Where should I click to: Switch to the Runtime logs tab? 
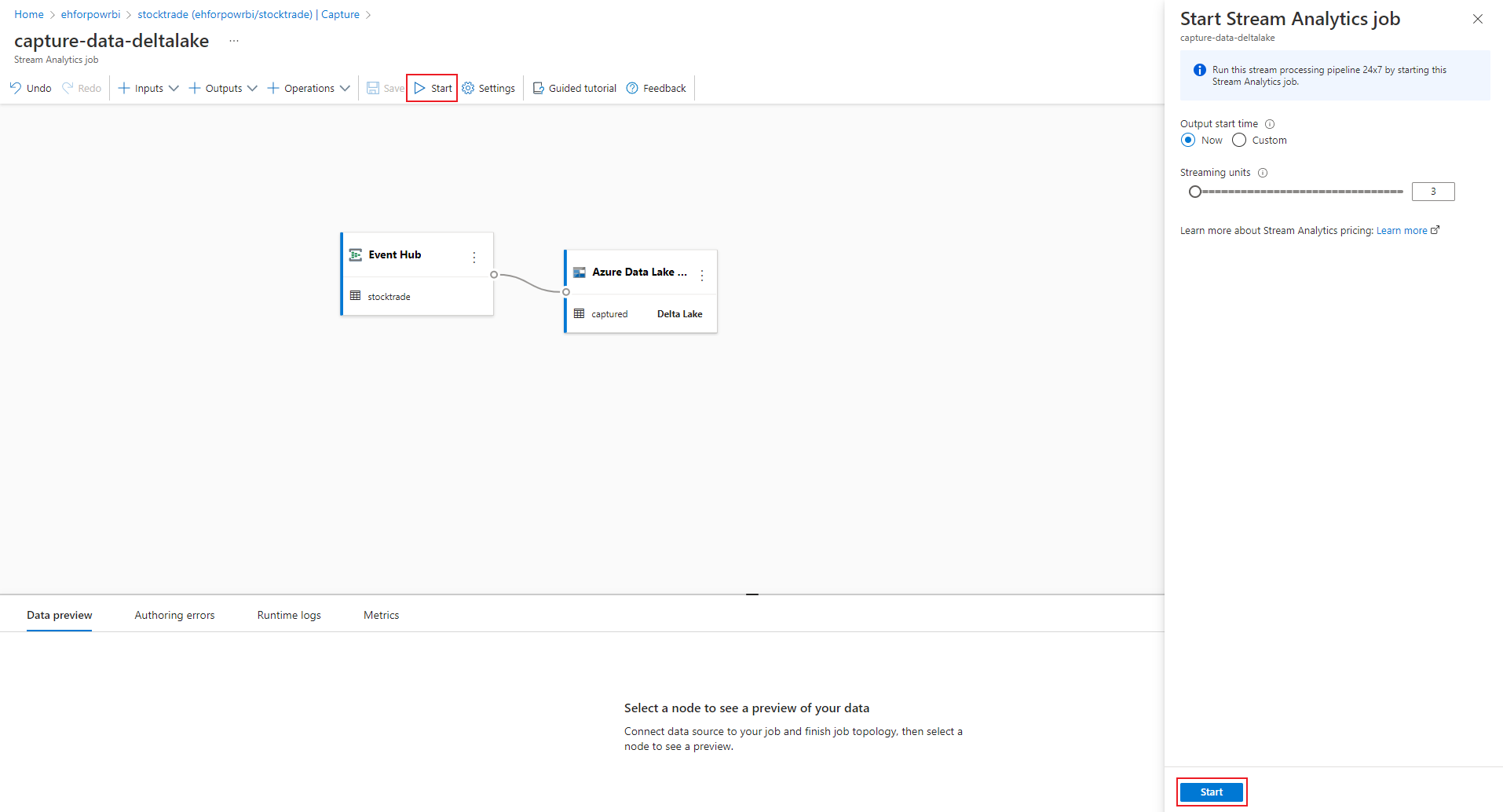coord(289,615)
